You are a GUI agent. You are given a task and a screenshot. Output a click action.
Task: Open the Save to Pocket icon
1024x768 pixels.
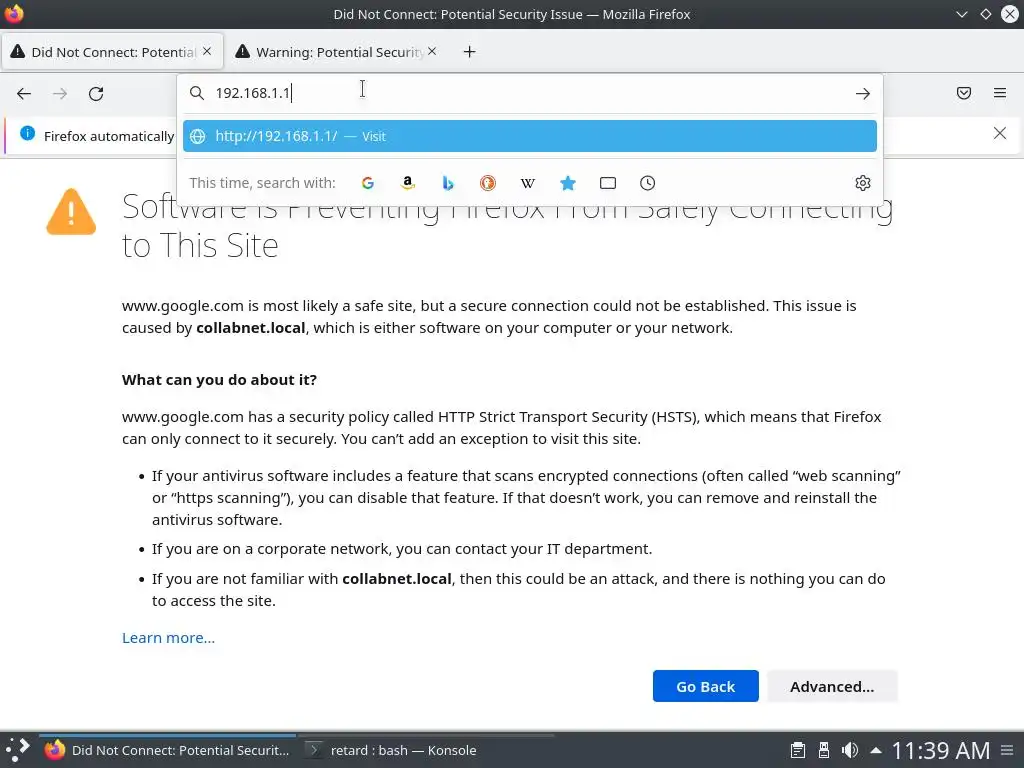[x=964, y=93]
